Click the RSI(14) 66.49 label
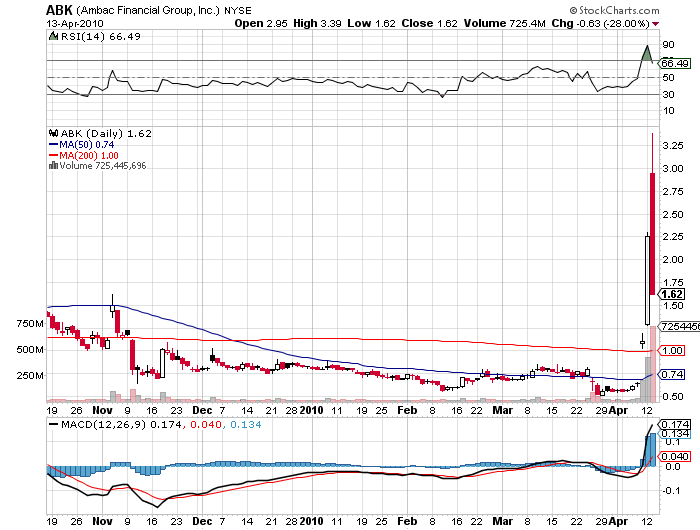The image size is (700, 530). (x=100, y=36)
